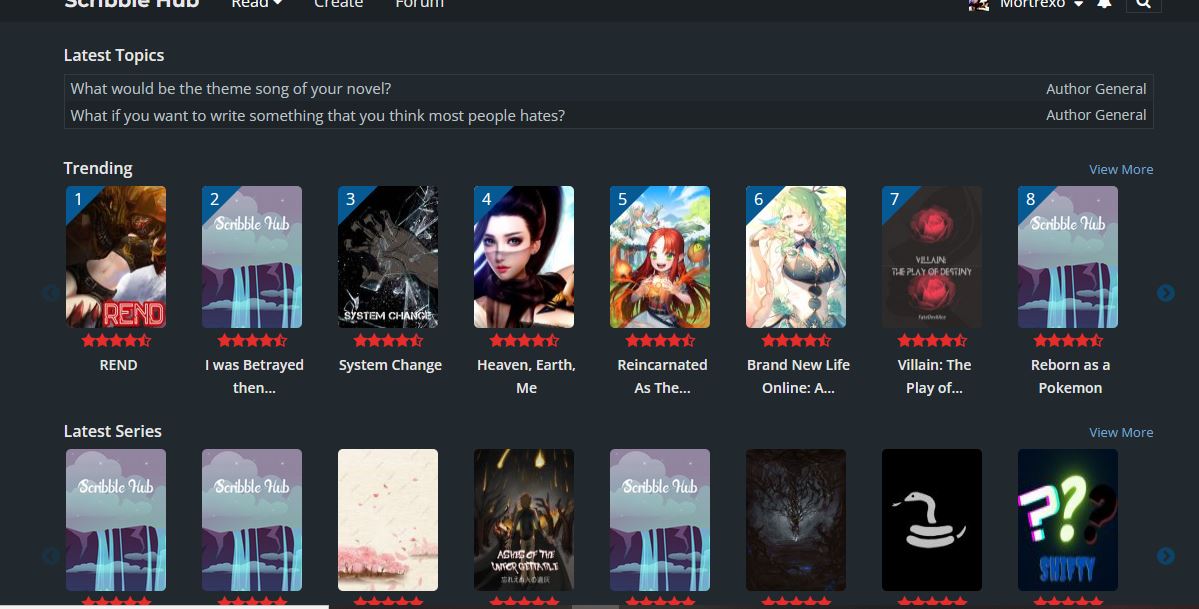Open the white snake cover series

tap(931, 519)
